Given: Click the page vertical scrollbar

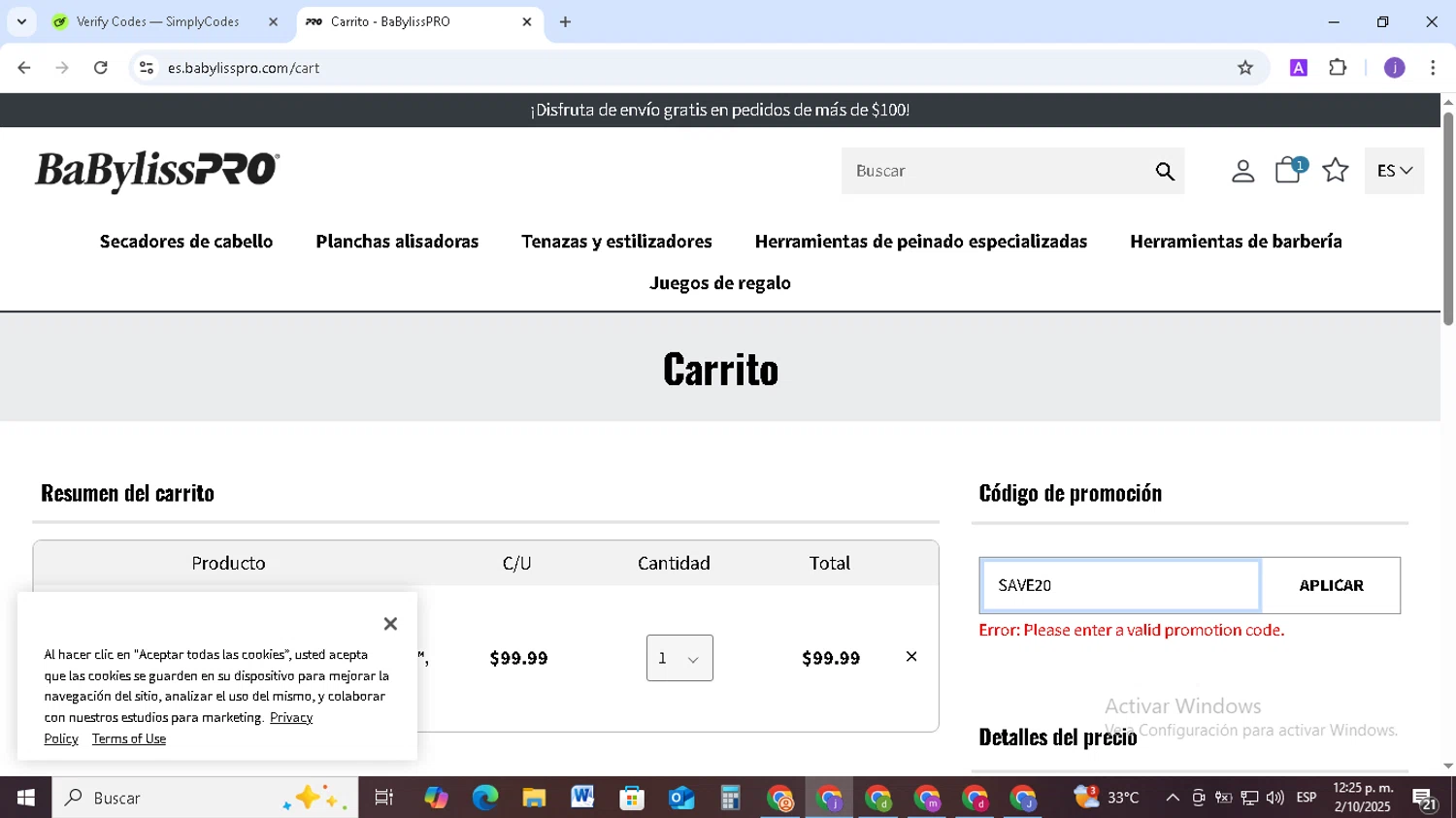Looking at the screenshot, I should (x=1448, y=218).
